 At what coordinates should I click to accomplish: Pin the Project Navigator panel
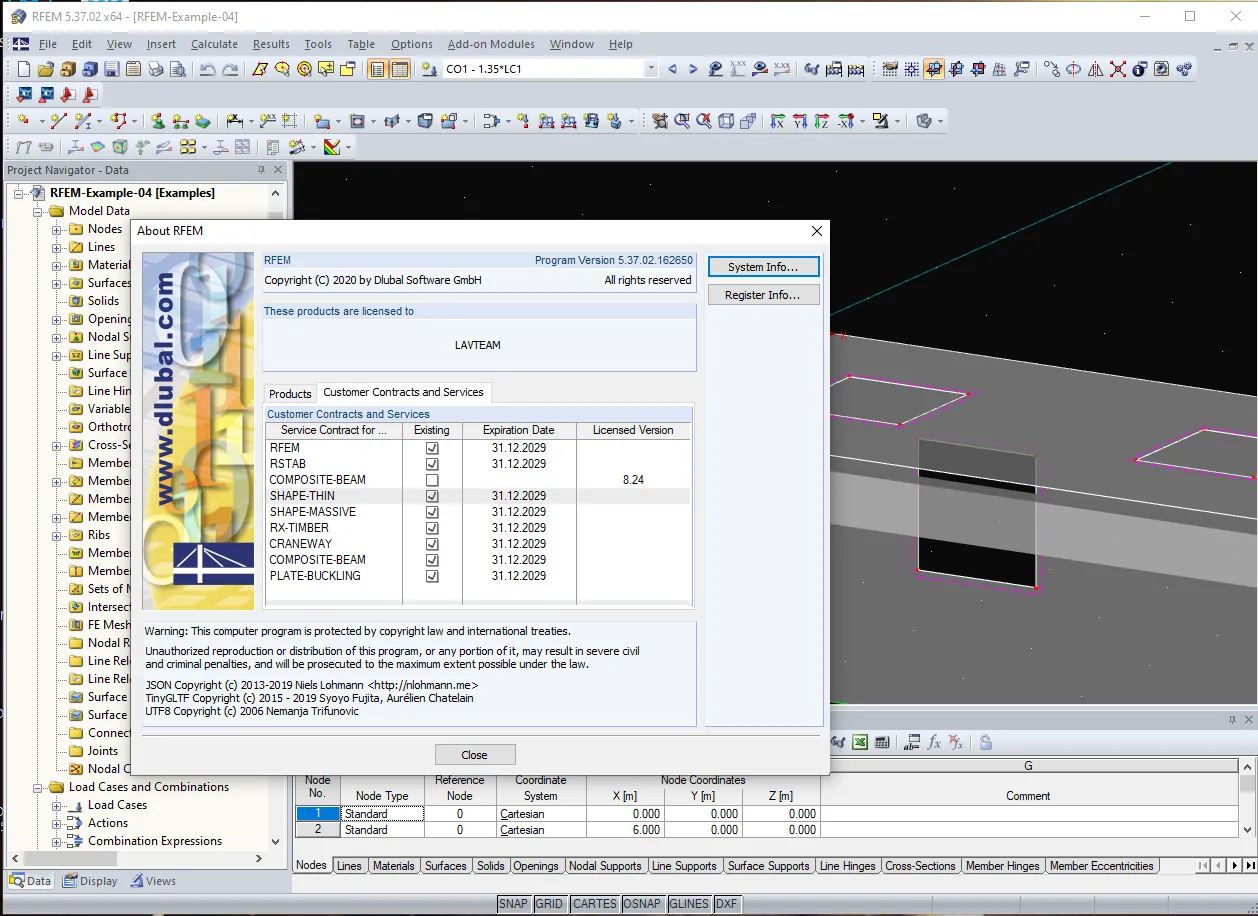(262, 170)
